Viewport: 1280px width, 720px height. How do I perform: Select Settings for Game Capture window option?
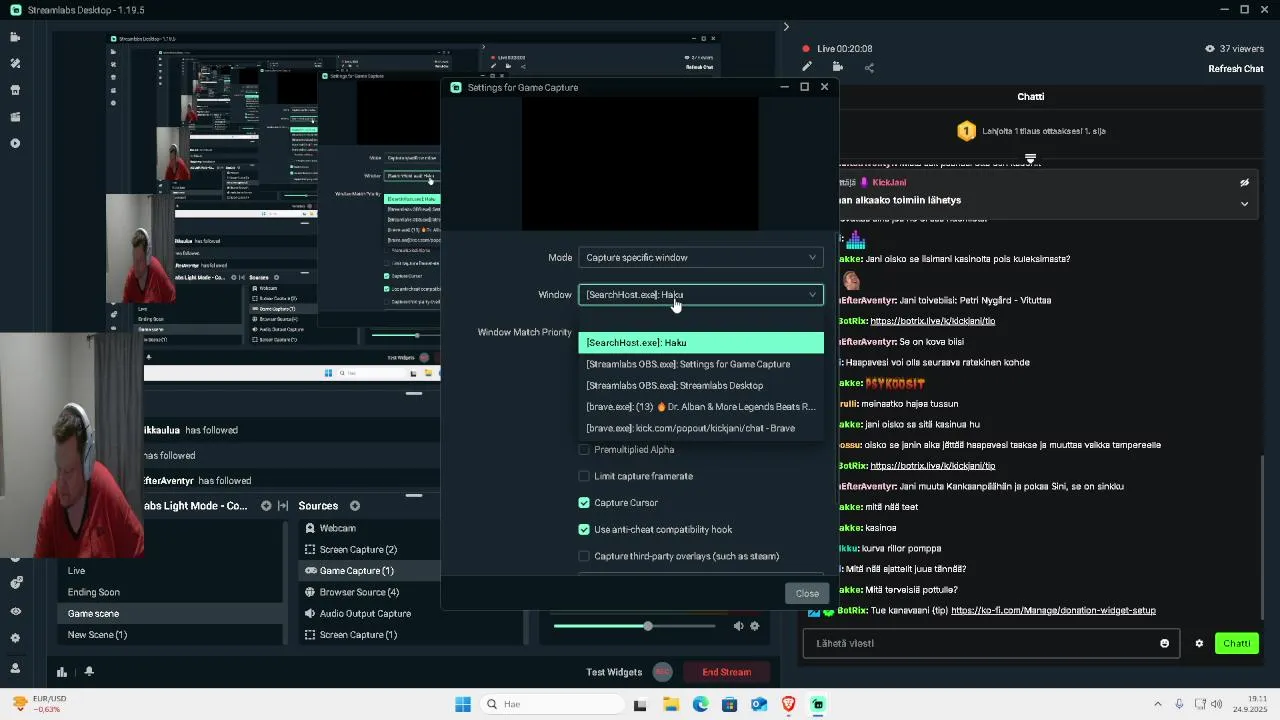click(x=701, y=364)
